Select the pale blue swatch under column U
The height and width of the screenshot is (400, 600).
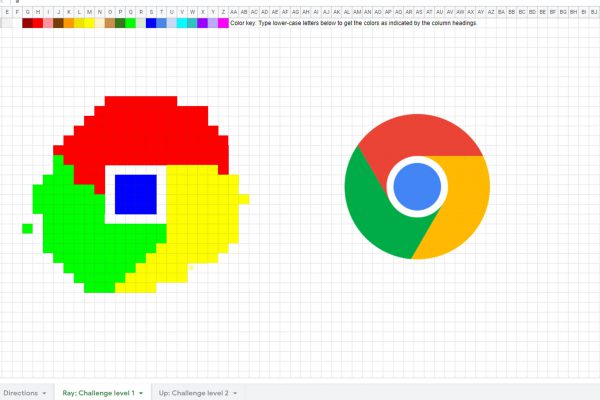click(172, 23)
